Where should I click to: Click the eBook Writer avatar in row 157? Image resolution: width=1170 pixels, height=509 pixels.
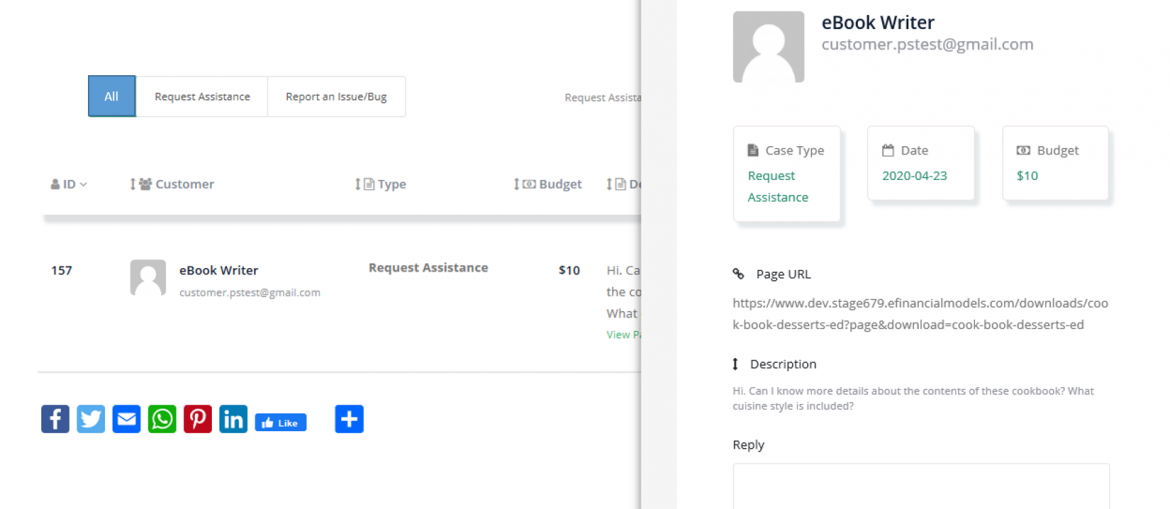[148, 278]
